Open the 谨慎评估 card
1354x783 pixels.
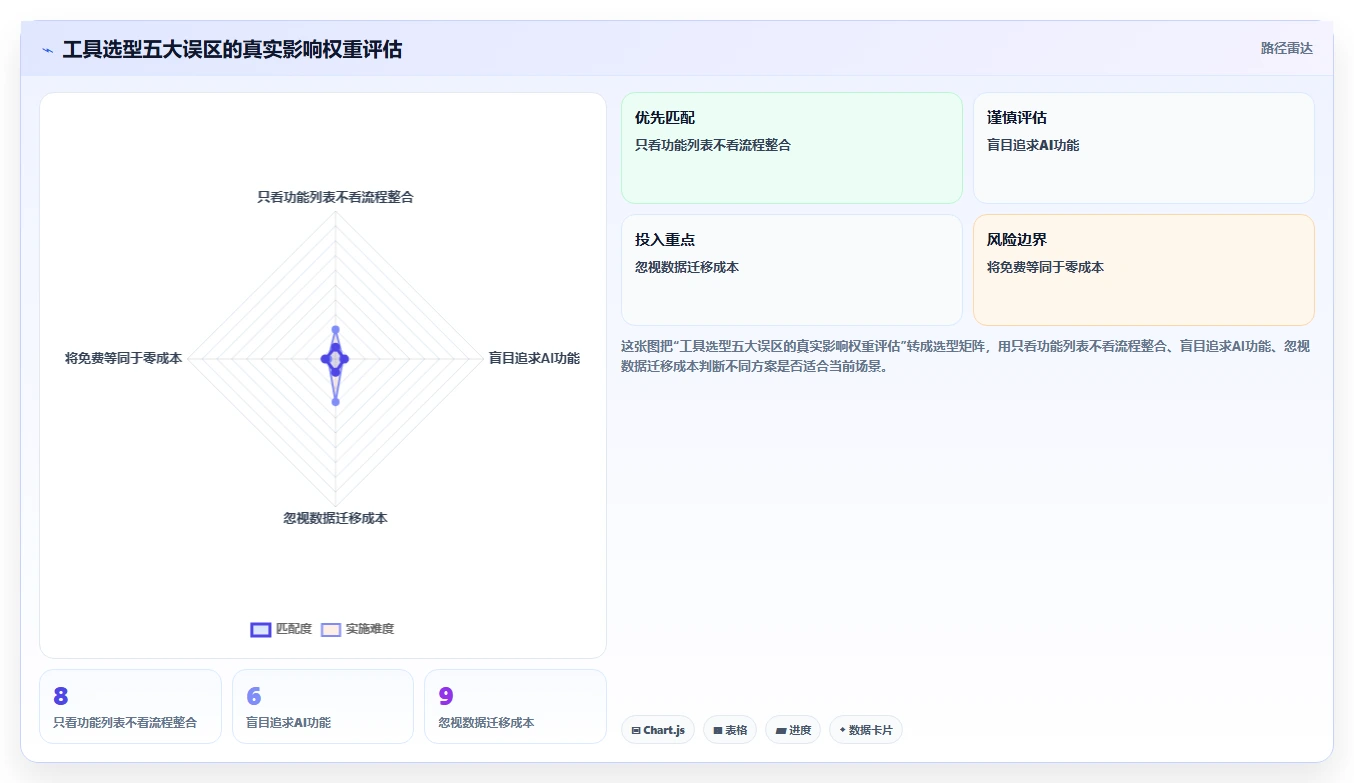1144,148
